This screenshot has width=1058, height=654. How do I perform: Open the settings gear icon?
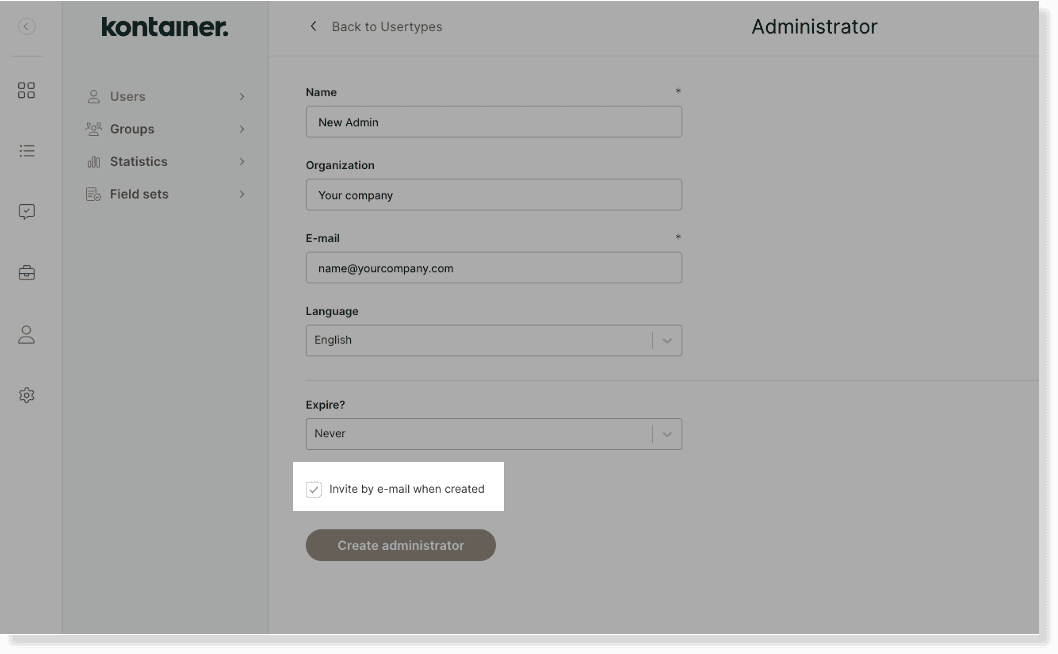(x=27, y=394)
